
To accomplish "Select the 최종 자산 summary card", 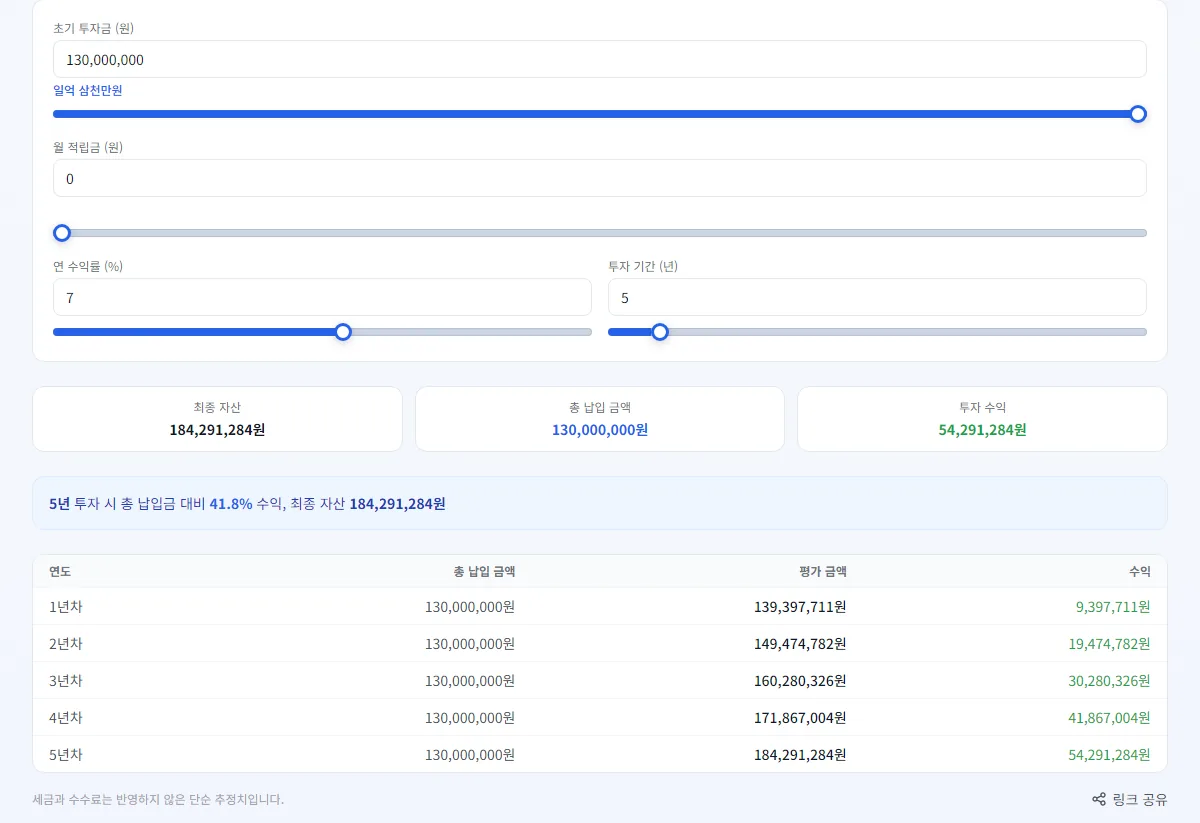I will point(217,419).
